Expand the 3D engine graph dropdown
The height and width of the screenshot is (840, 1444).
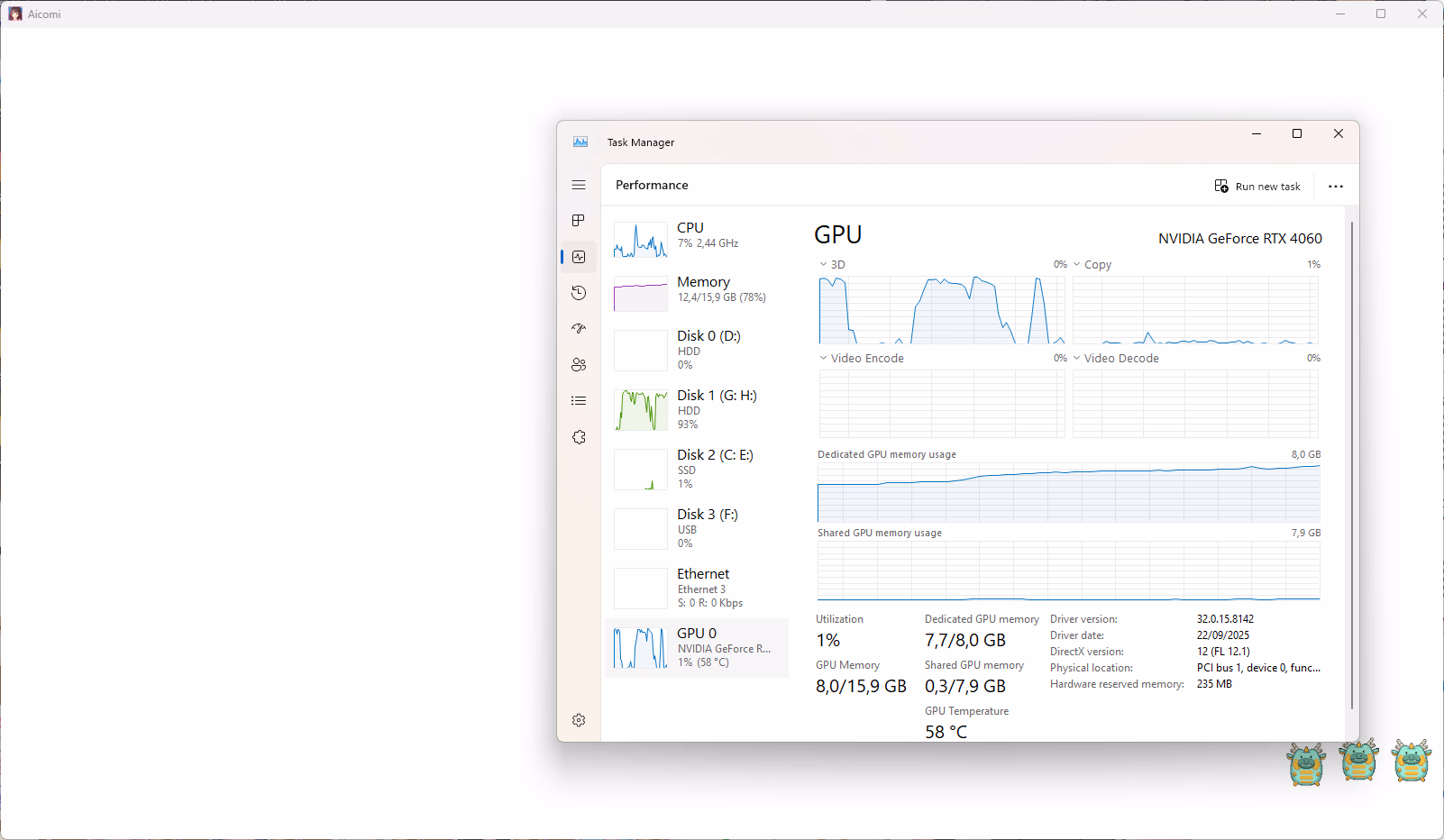tap(824, 265)
